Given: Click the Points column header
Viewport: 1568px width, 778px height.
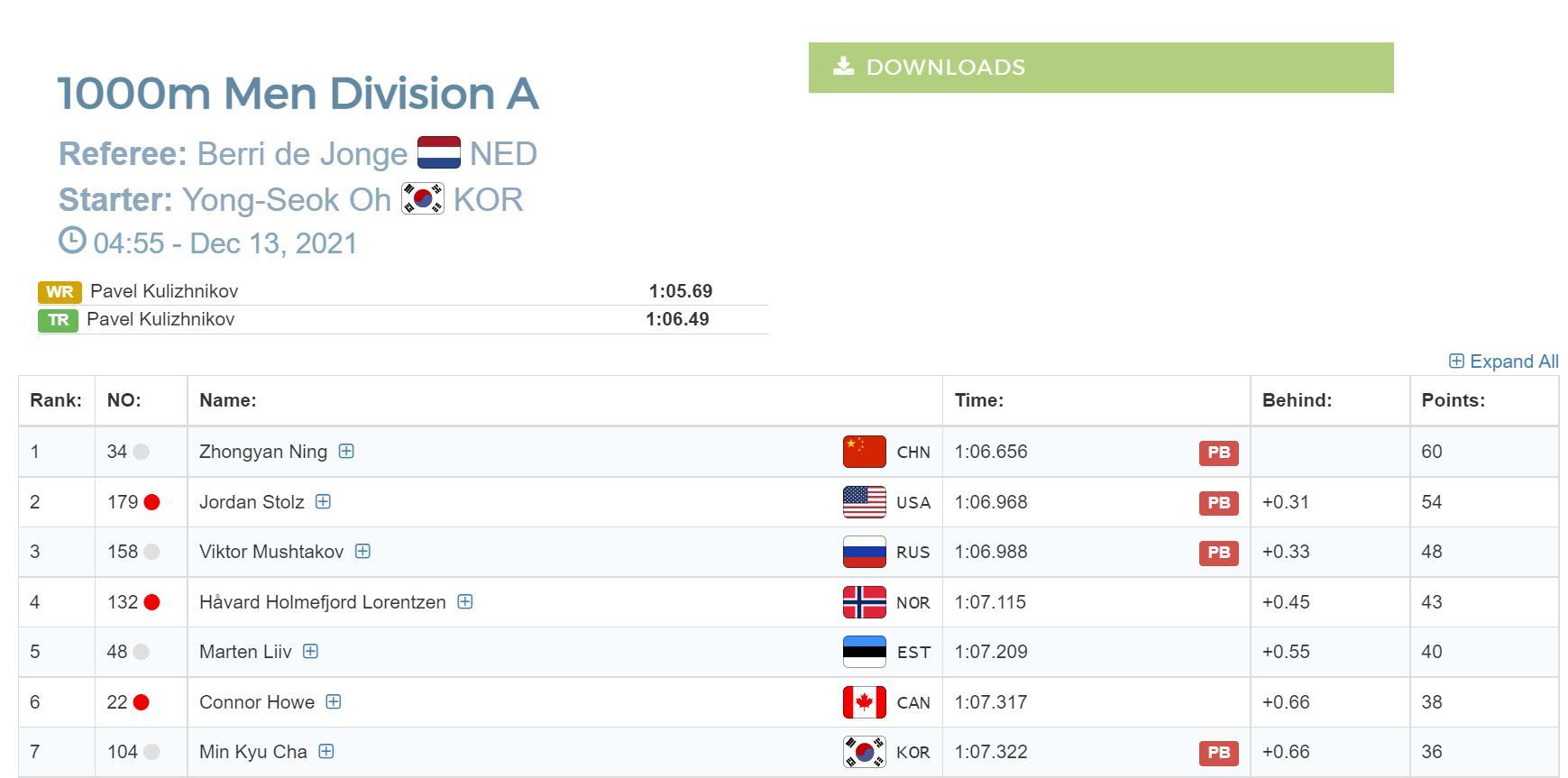Looking at the screenshot, I should (1453, 400).
